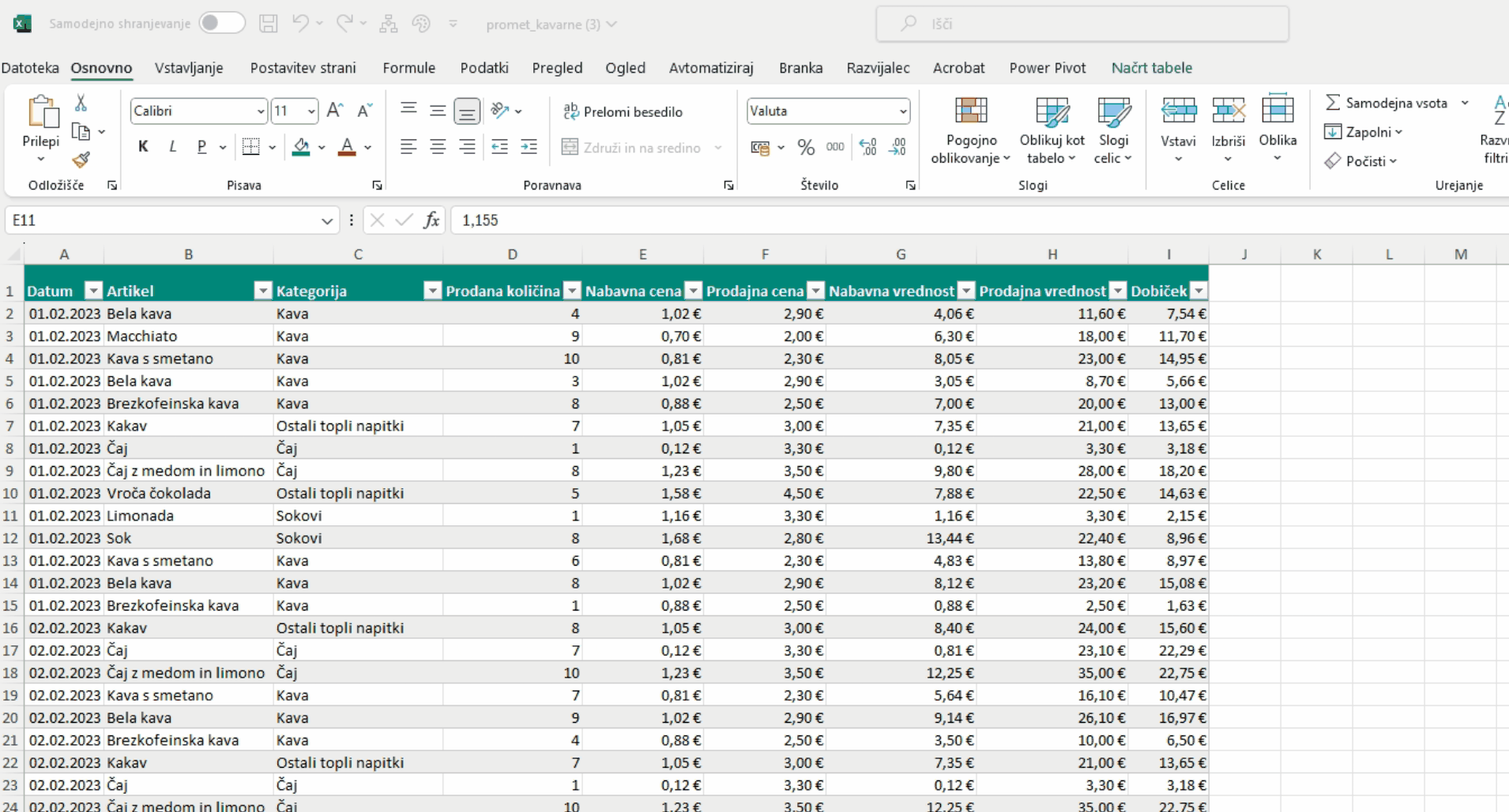This screenshot has width=1509, height=812.
Task: Apply bold with the K button
Action: 143,147
